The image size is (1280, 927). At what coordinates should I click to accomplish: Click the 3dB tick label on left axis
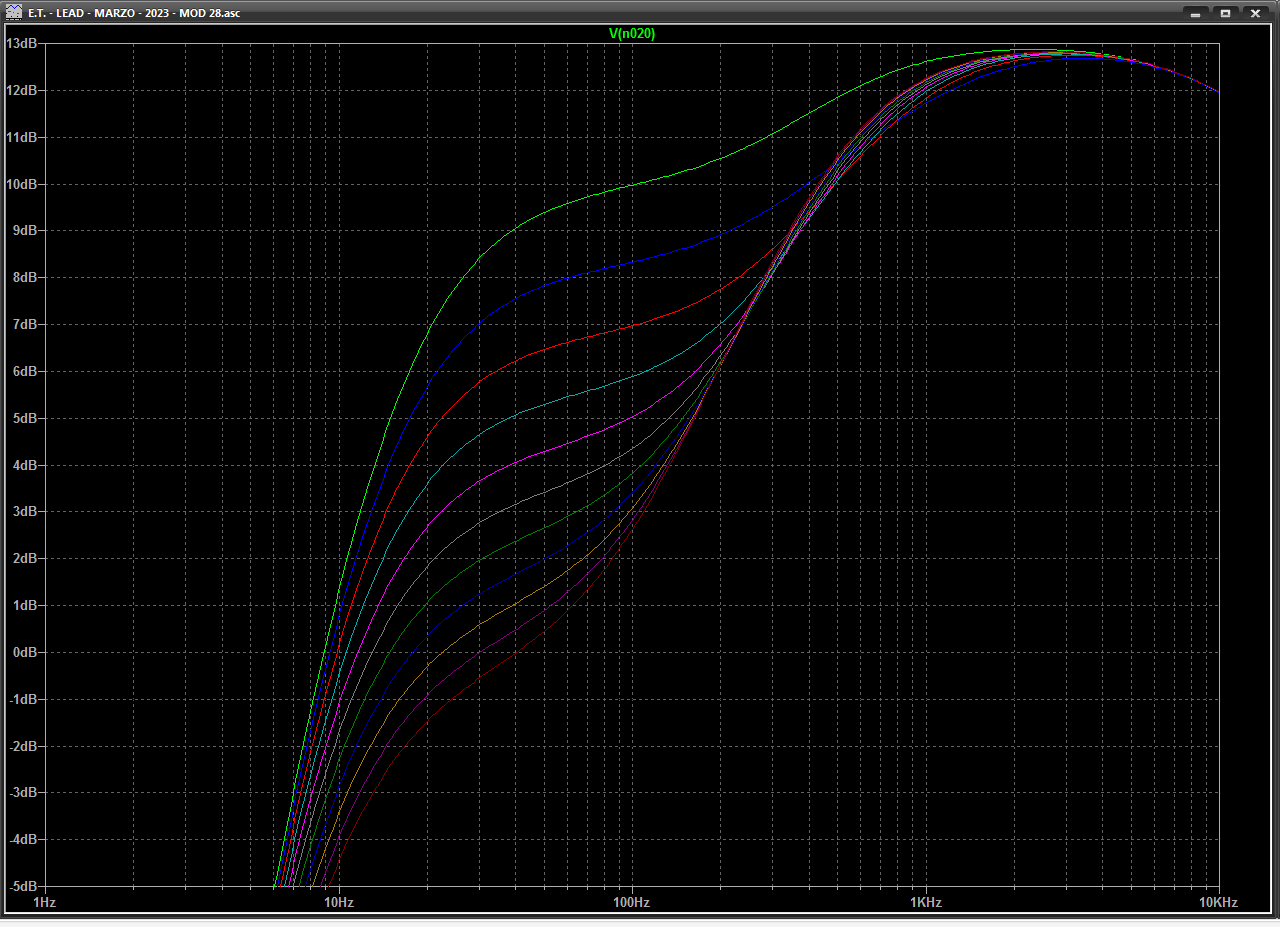click(24, 511)
